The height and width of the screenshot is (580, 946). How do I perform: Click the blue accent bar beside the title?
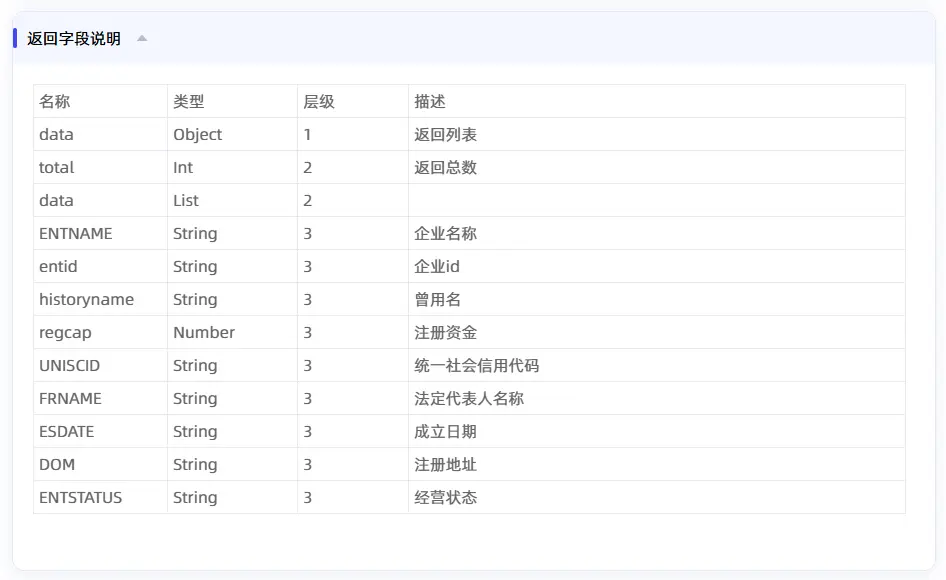coord(14,38)
